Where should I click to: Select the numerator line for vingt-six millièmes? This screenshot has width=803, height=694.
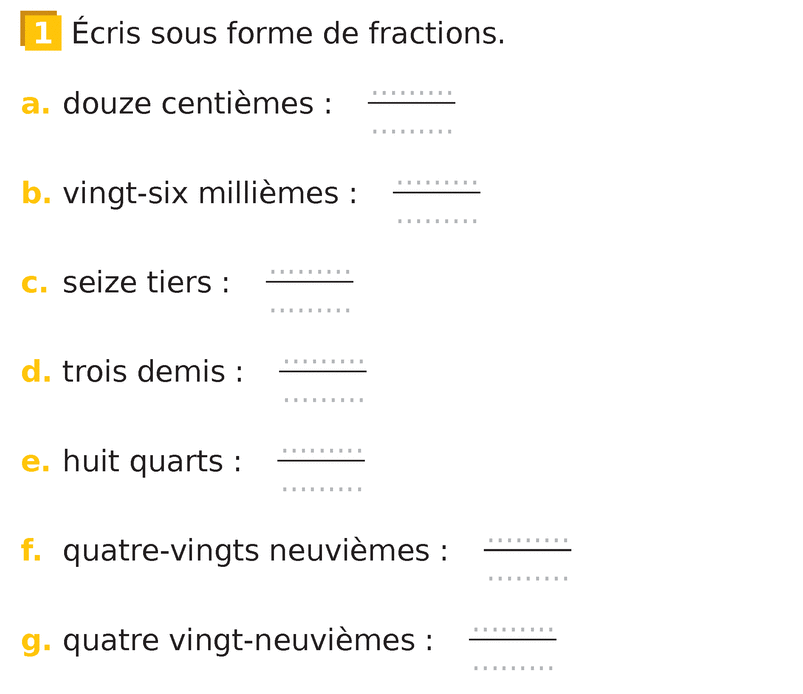tap(436, 183)
